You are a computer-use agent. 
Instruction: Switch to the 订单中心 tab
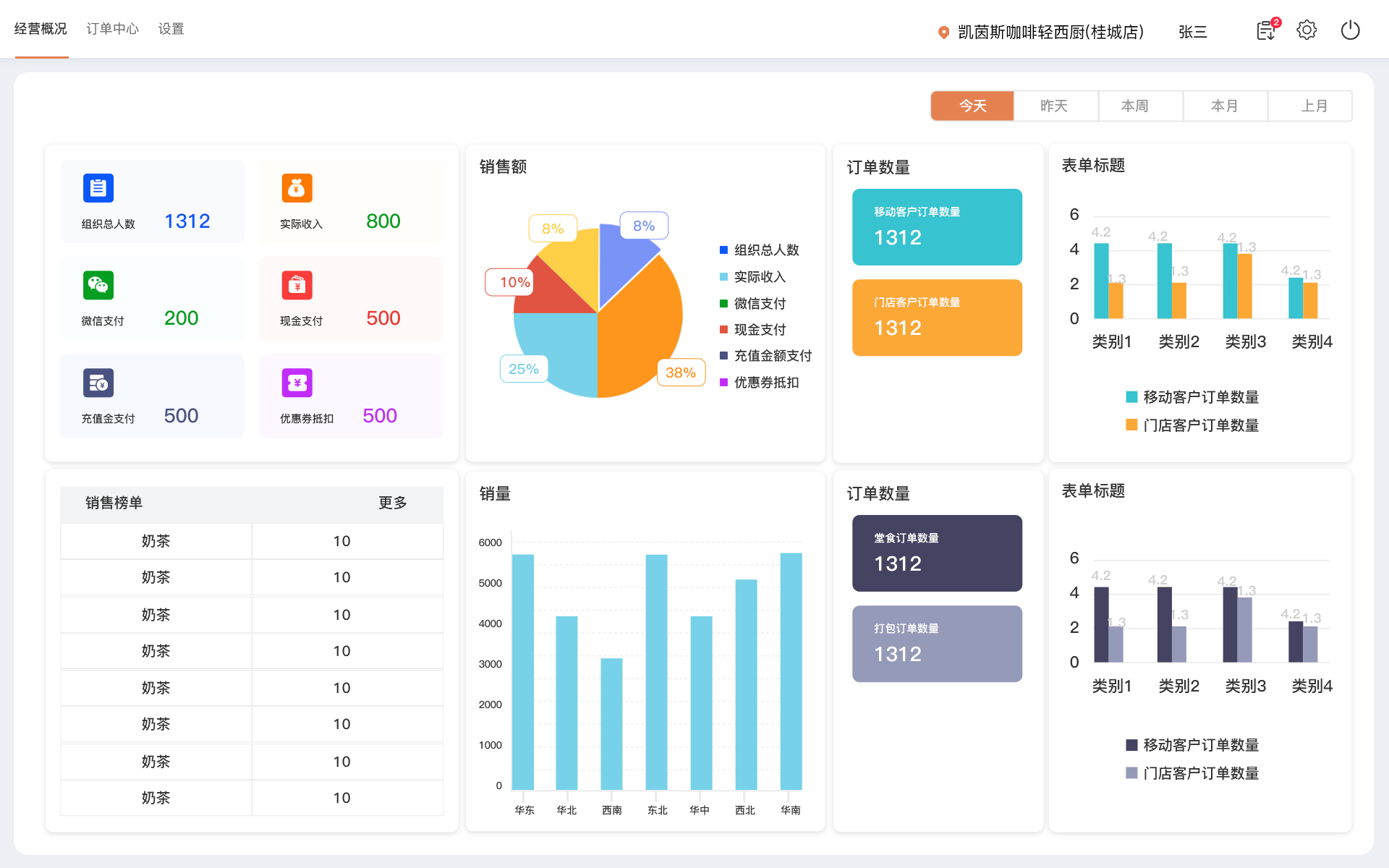(112, 29)
